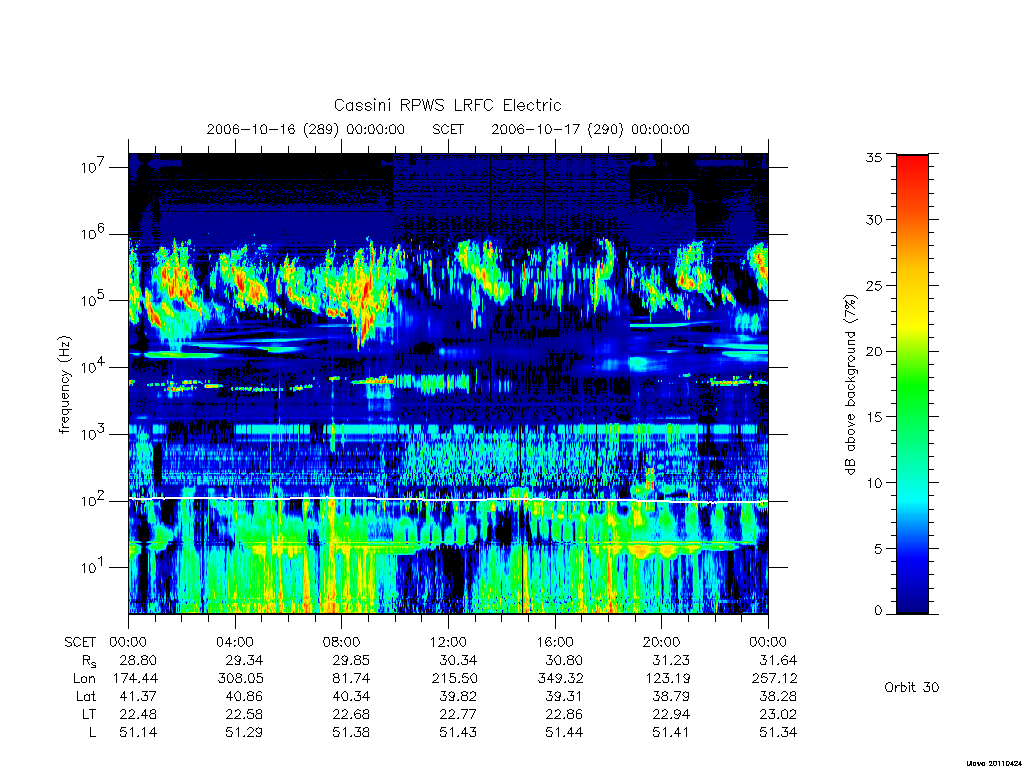The width and height of the screenshot is (1024, 768).
Task: Click the frequency axis label 10^5
Action: [x=93, y=300]
